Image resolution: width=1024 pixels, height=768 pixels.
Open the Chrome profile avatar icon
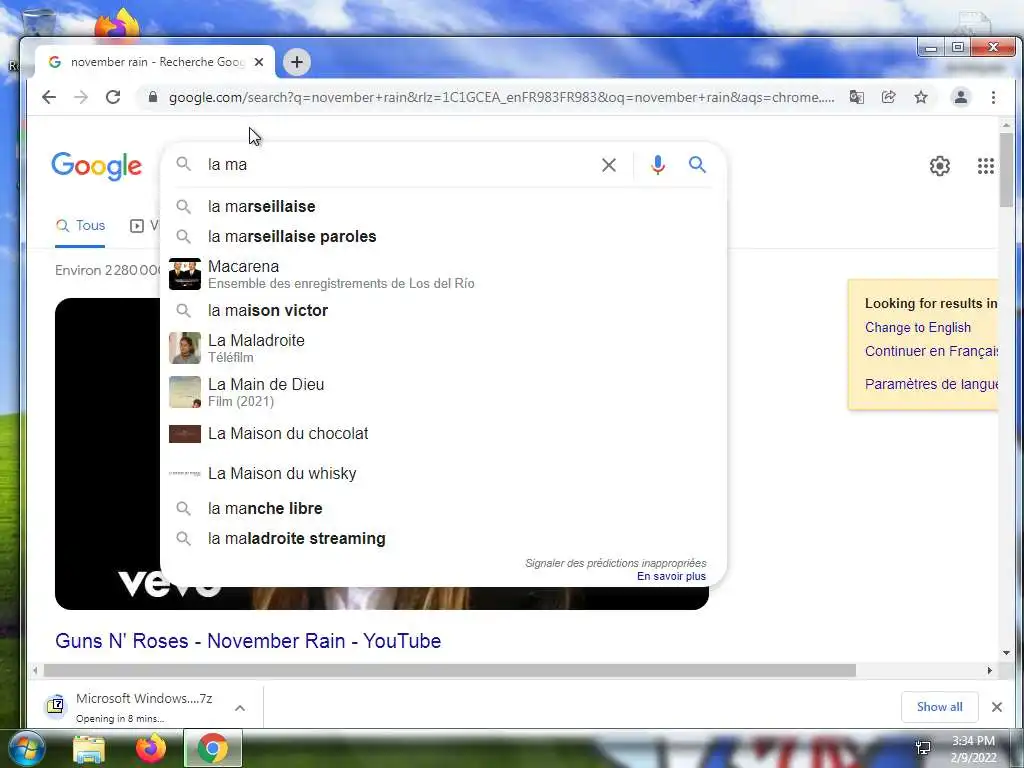(x=961, y=97)
